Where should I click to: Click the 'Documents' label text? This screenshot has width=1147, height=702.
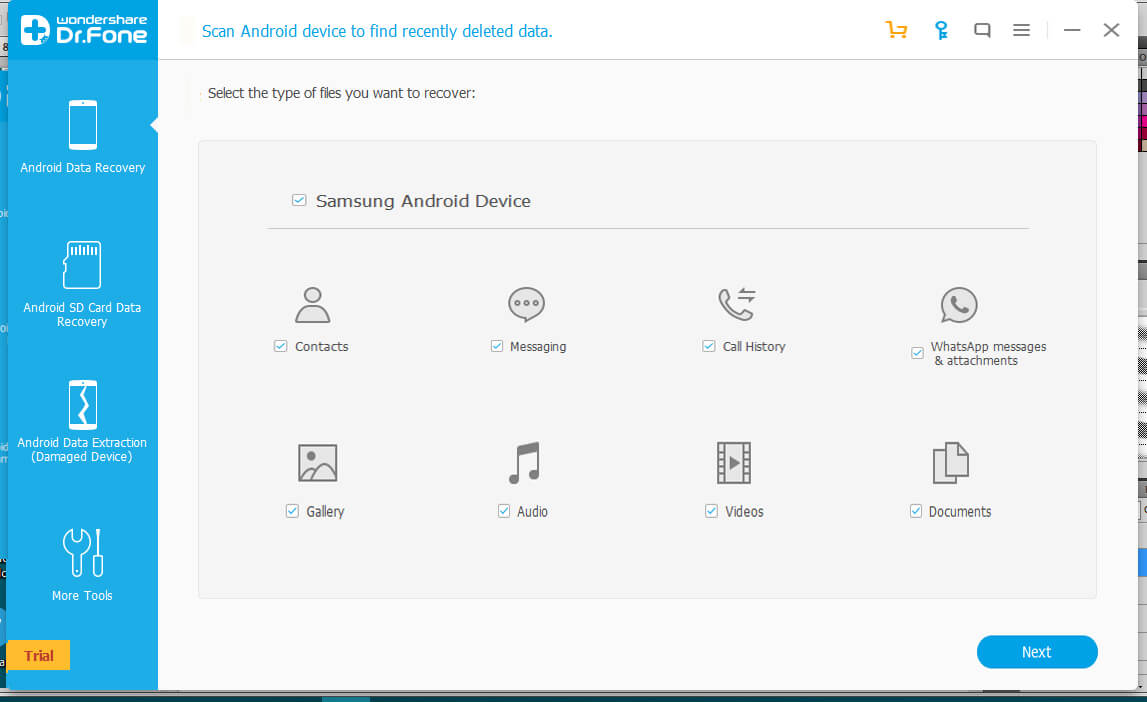[960, 512]
